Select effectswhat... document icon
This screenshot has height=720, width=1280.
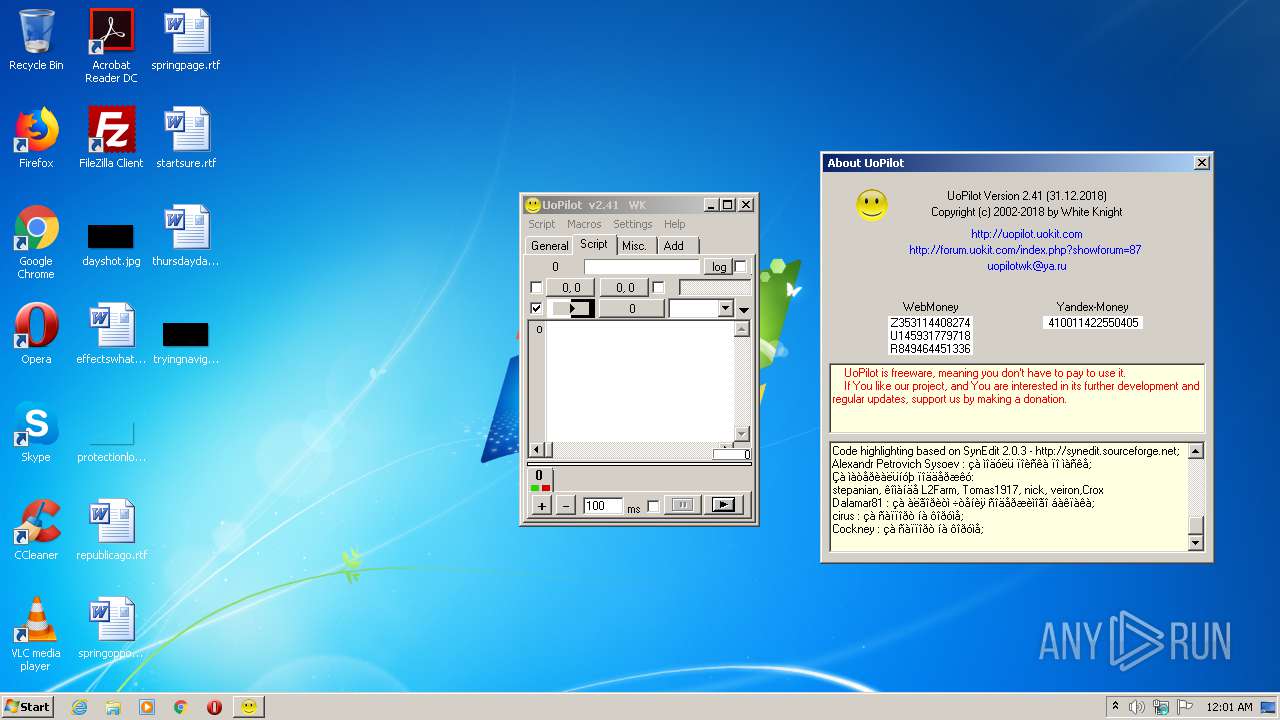[x=111, y=334]
